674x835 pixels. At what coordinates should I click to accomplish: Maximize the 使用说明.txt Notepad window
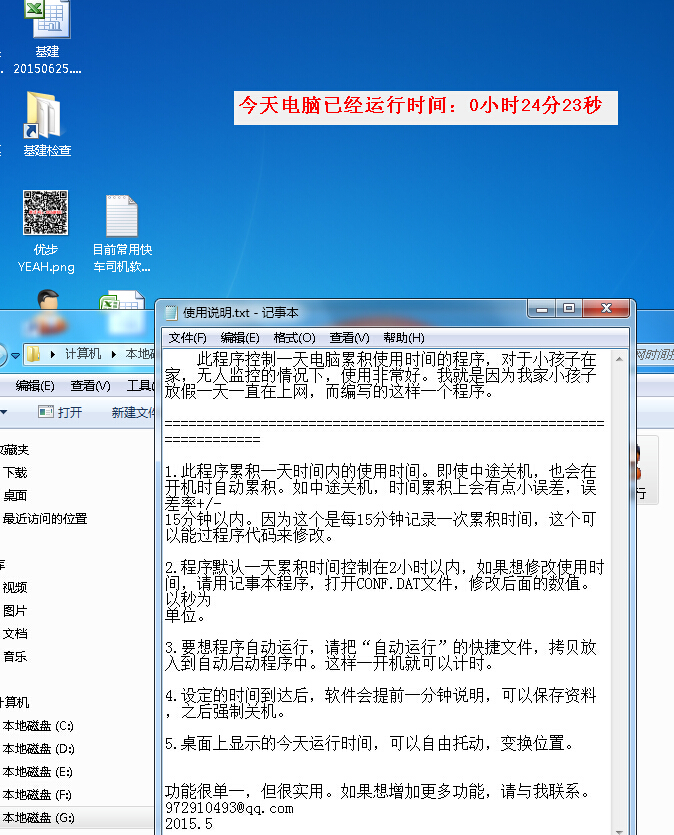(x=569, y=308)
